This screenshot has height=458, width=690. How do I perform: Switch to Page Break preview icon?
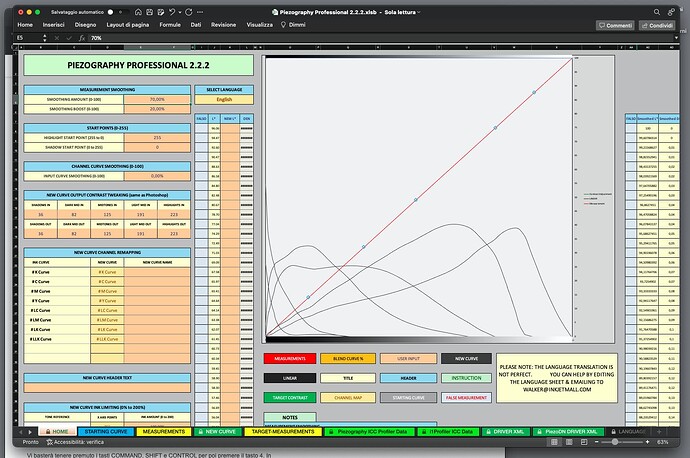coord(584,442)
